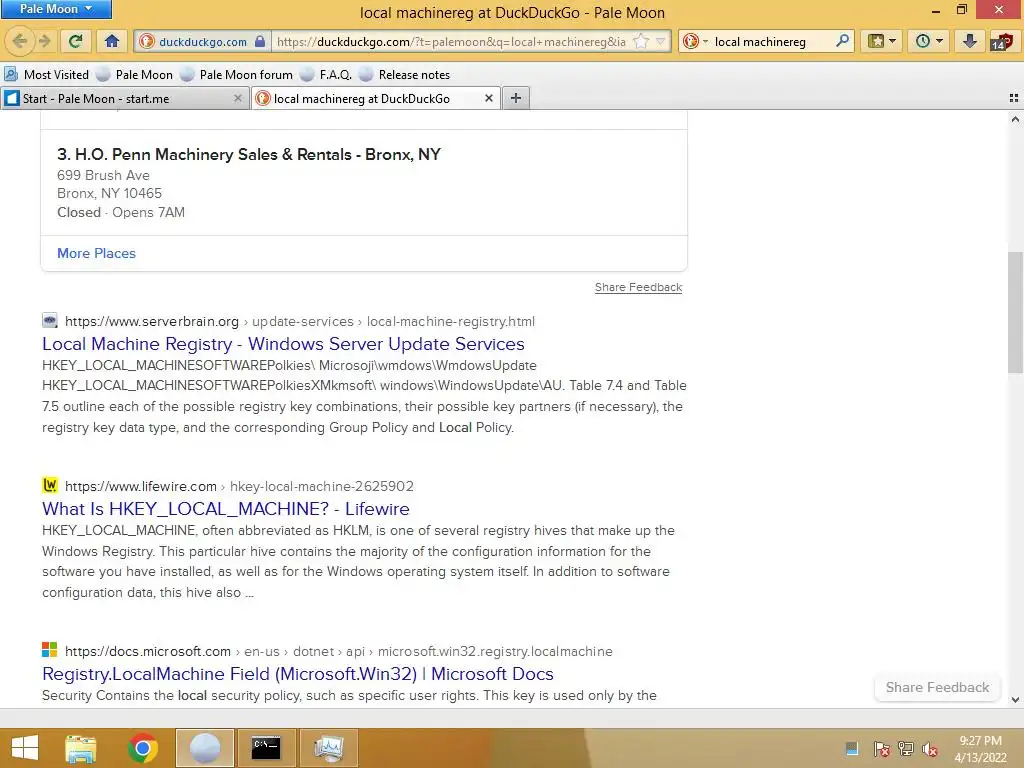The image size is (1024, 768).
Task: Click the scrollbar up arrow
Action: (x=1015, y=119)
